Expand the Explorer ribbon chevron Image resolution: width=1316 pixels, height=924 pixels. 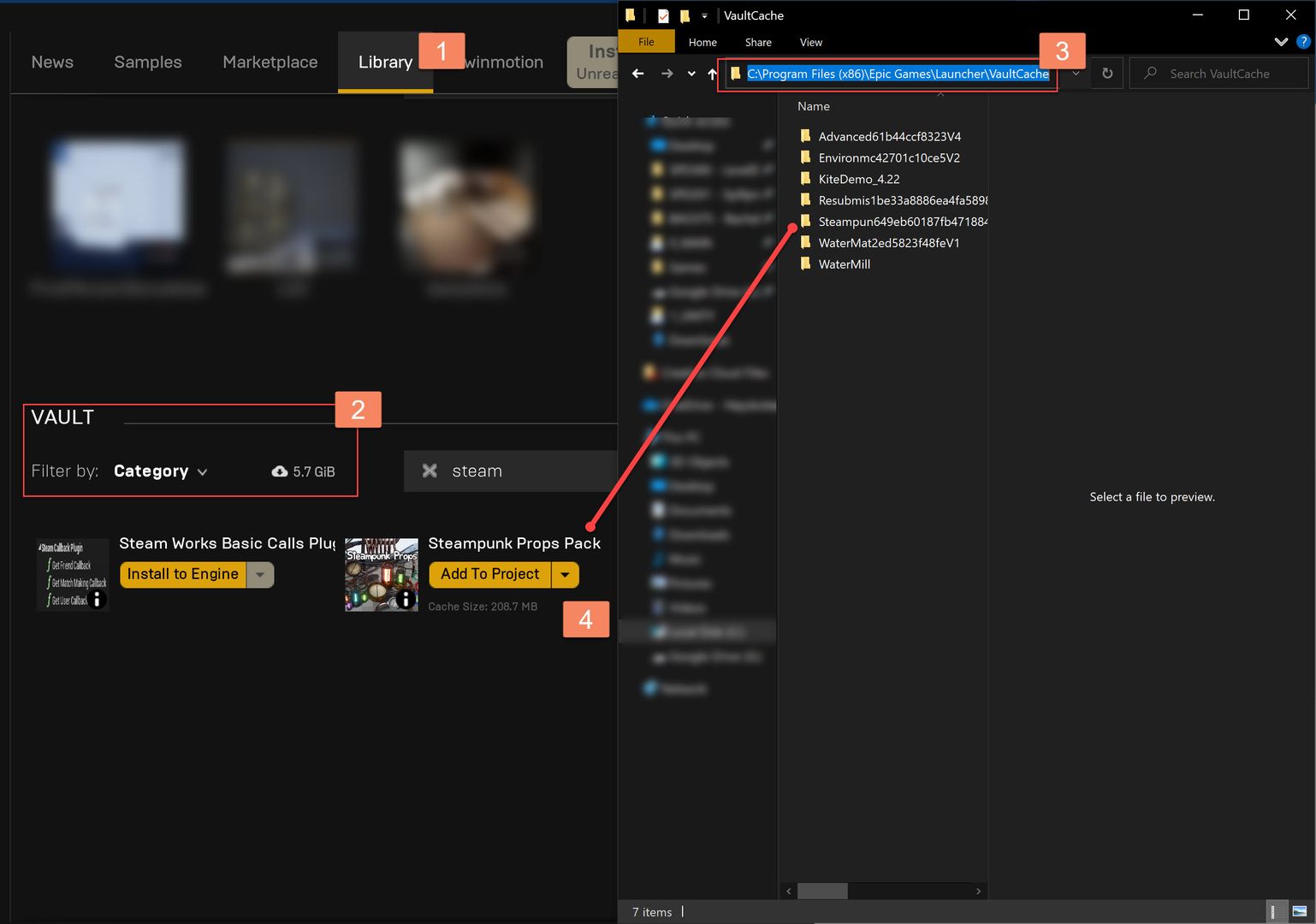tap(1281, 41)
